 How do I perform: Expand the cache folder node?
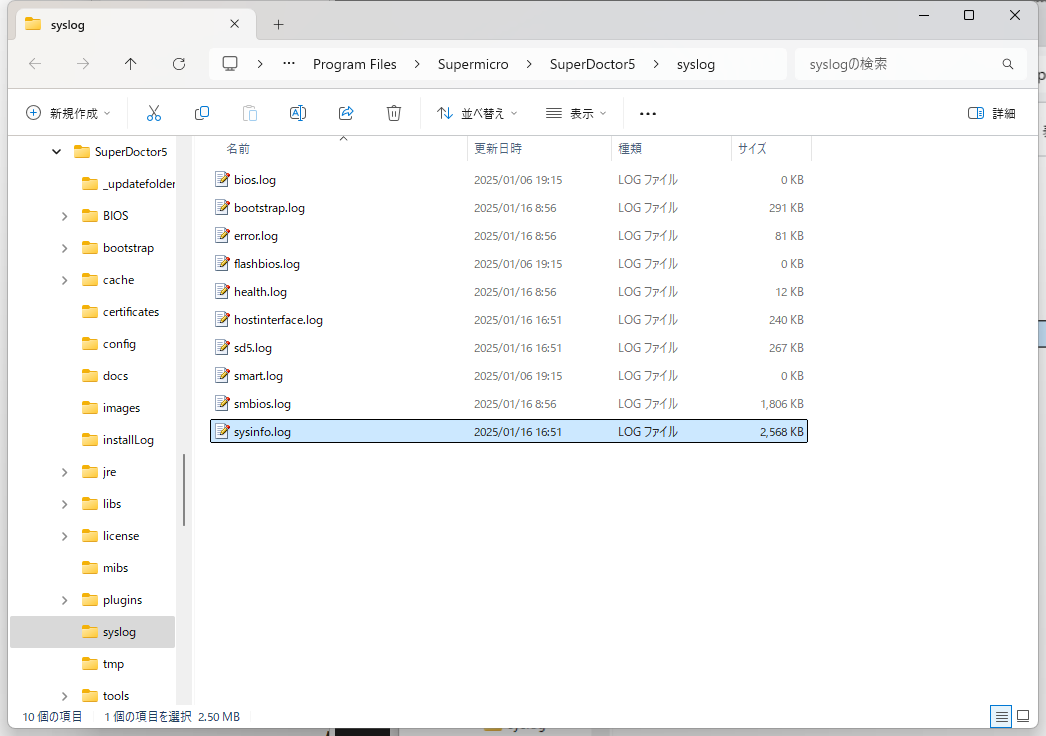[x=65, y=280]
